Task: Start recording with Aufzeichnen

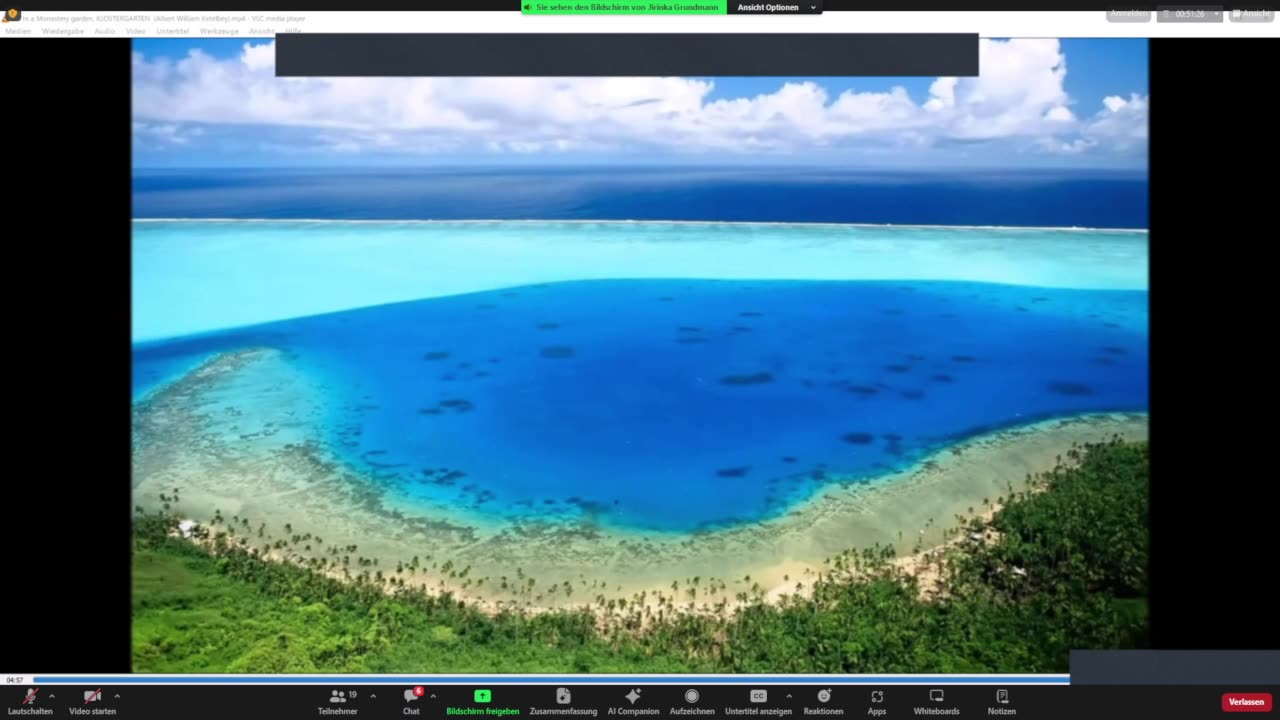Action: click(691, 702)
